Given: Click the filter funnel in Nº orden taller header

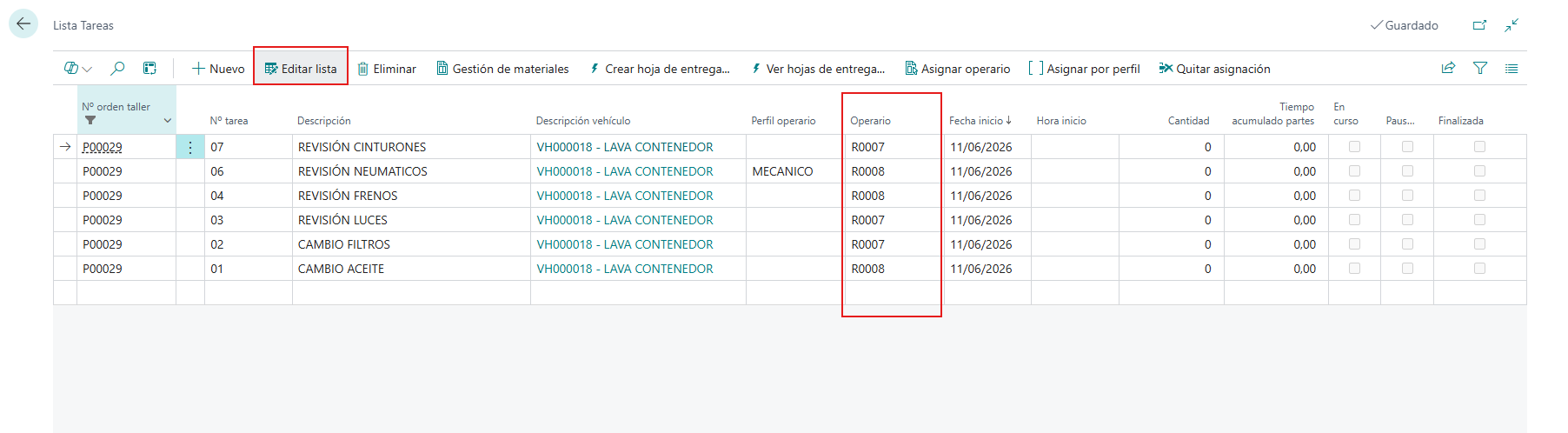Looking at the screenshot, I should tap(90, 121).
